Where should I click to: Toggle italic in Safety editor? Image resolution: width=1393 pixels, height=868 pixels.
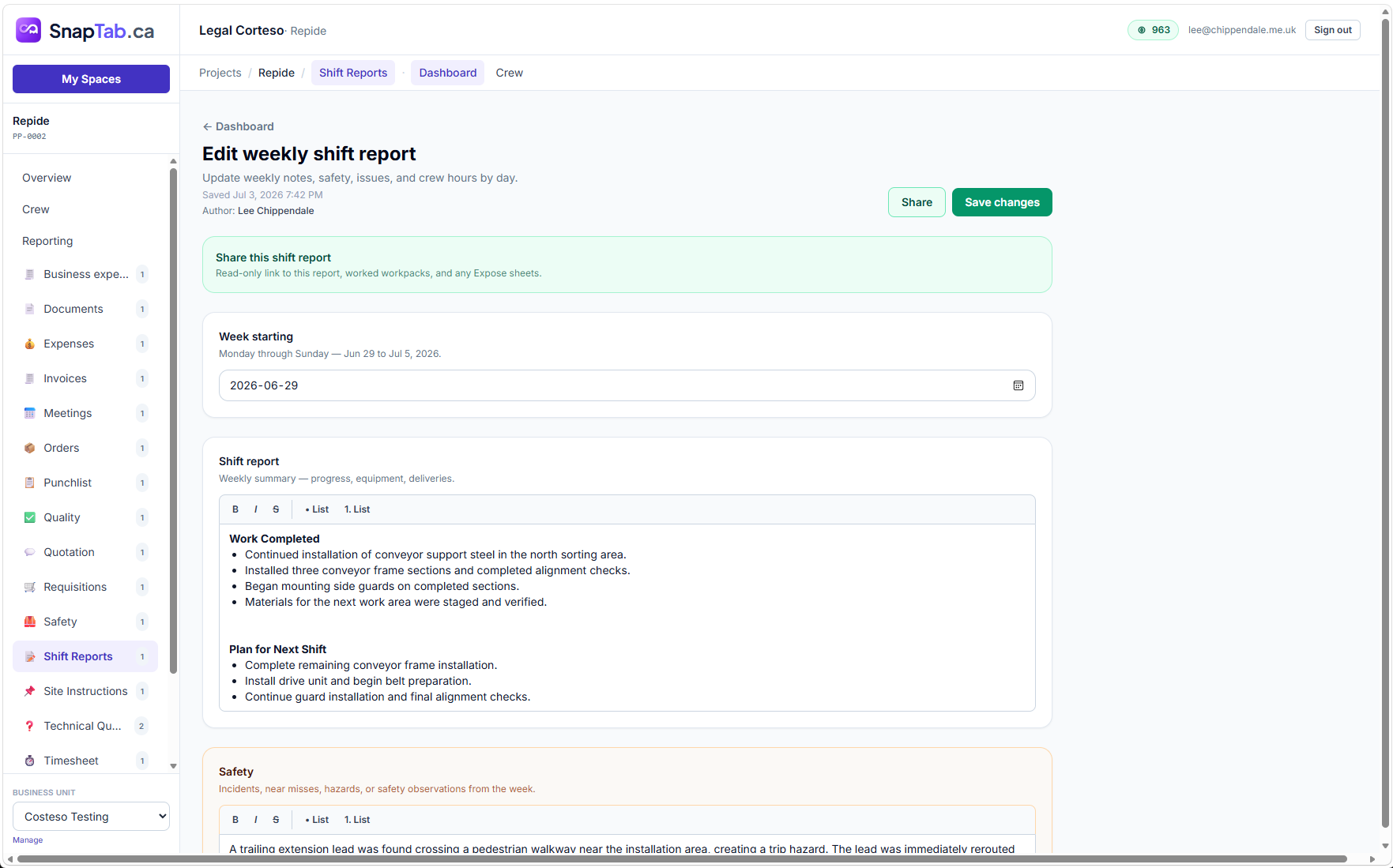255,820
